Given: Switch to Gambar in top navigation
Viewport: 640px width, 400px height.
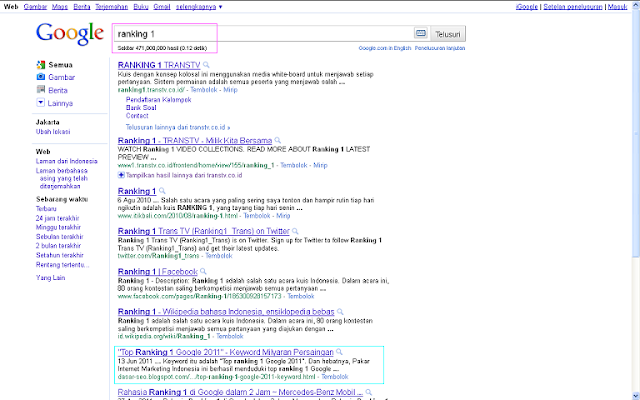Looking at the screenshot, I should click(36, 7).
